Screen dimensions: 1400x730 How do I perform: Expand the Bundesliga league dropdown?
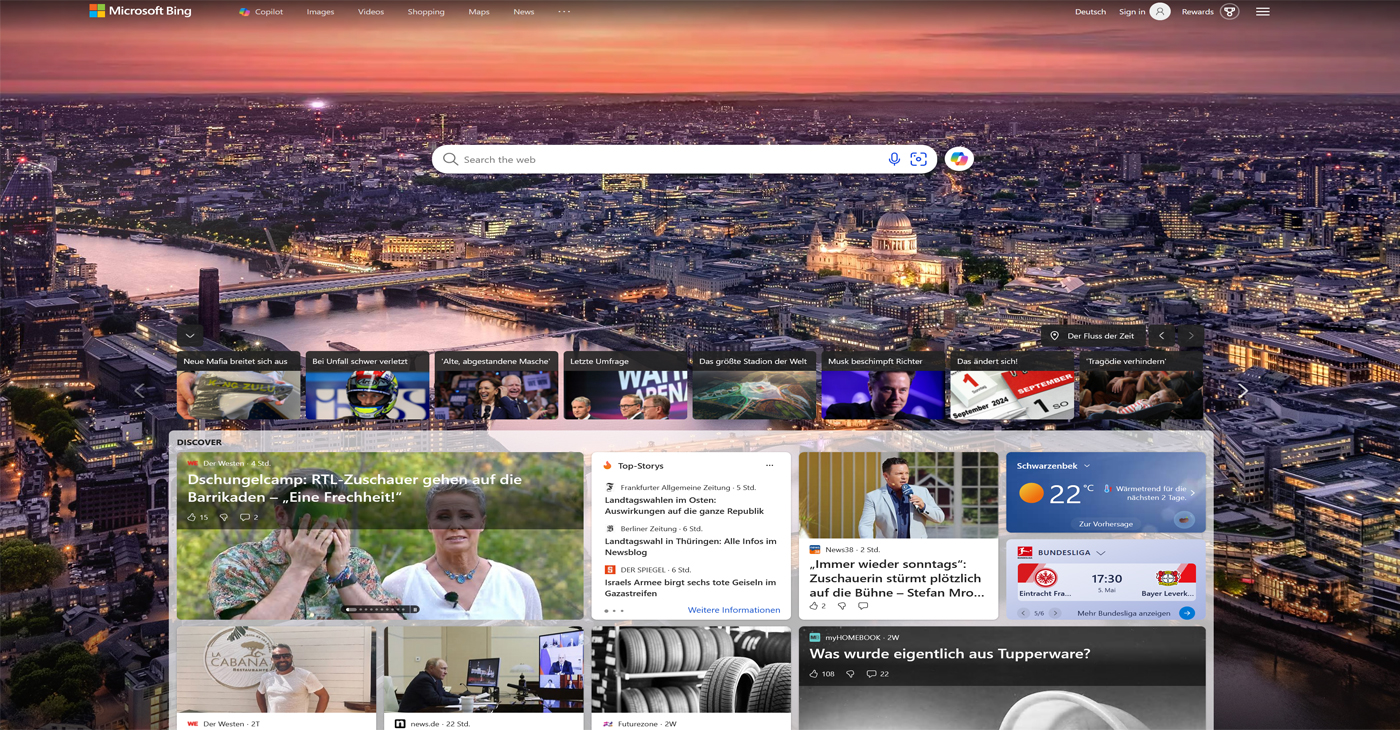[x=1101, y=553]
